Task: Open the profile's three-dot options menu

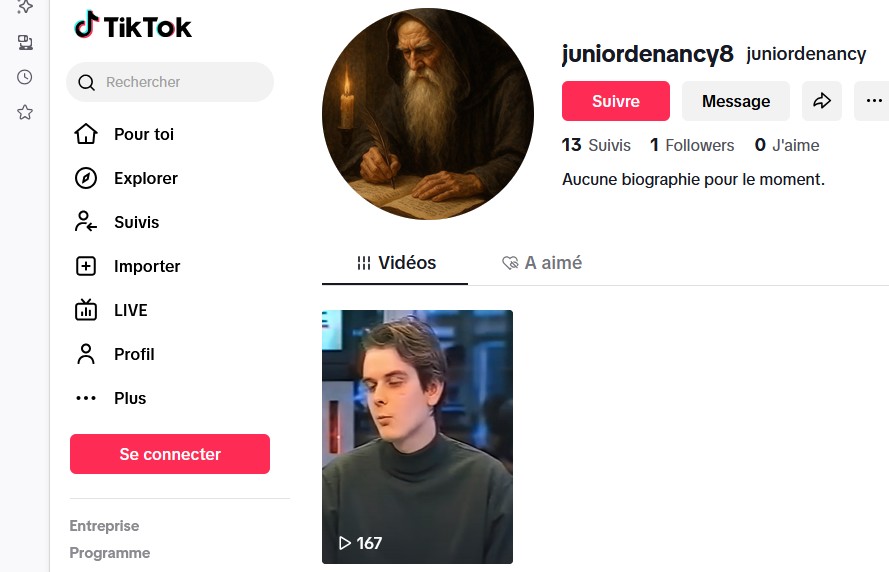Action: (874, 101)
